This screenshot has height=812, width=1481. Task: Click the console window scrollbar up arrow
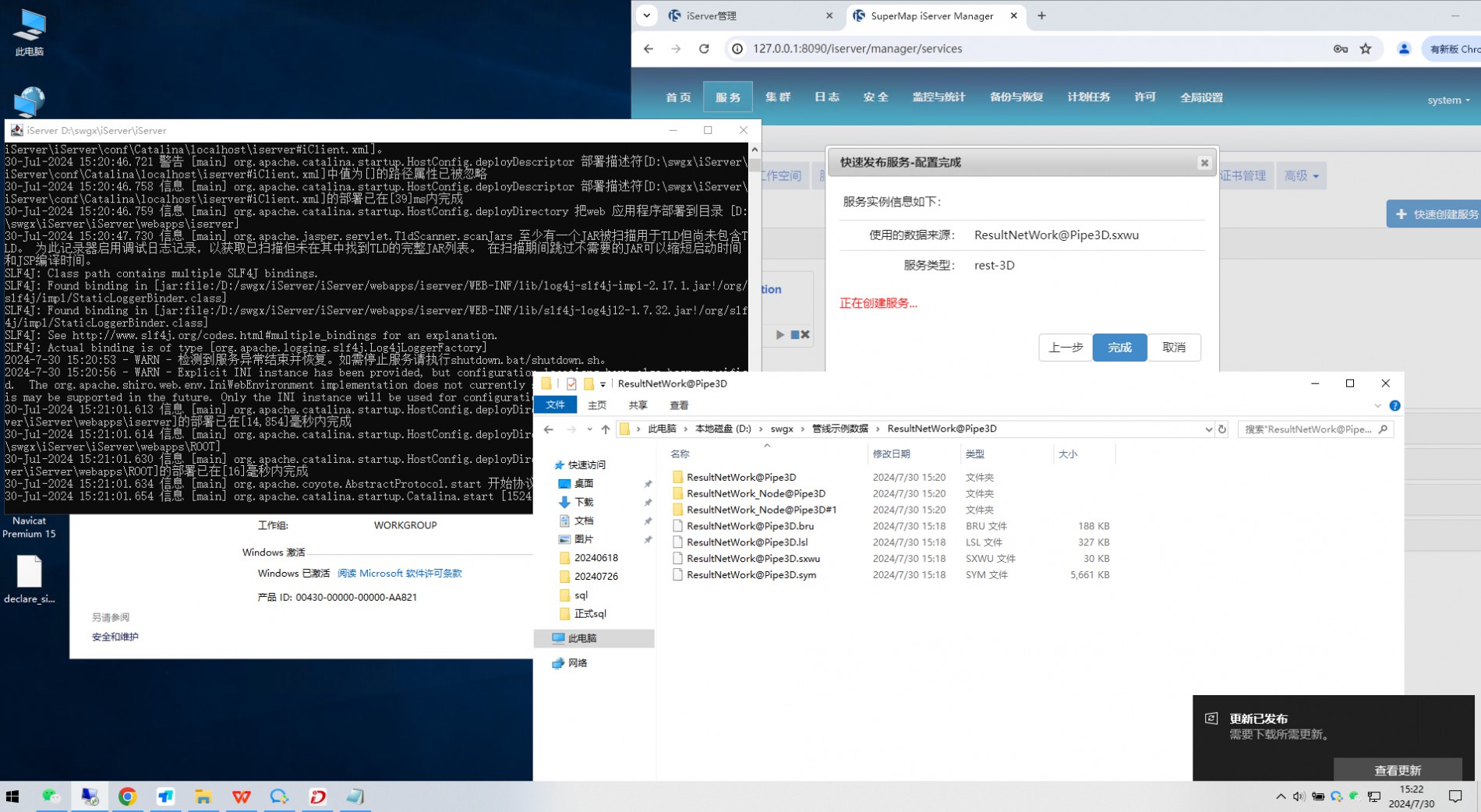[755, 149]
